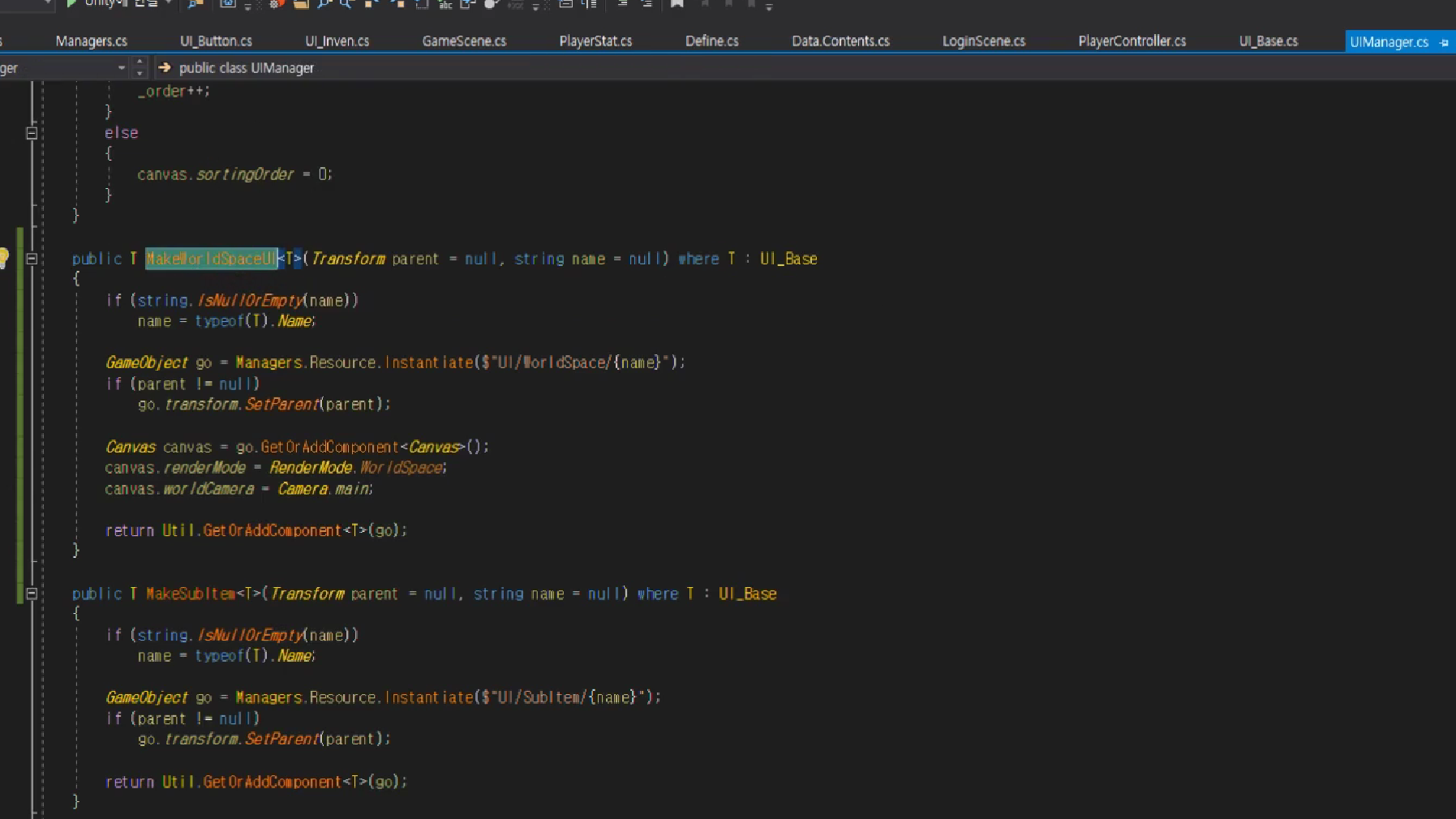Click the _order++ statement

(174, 91)
